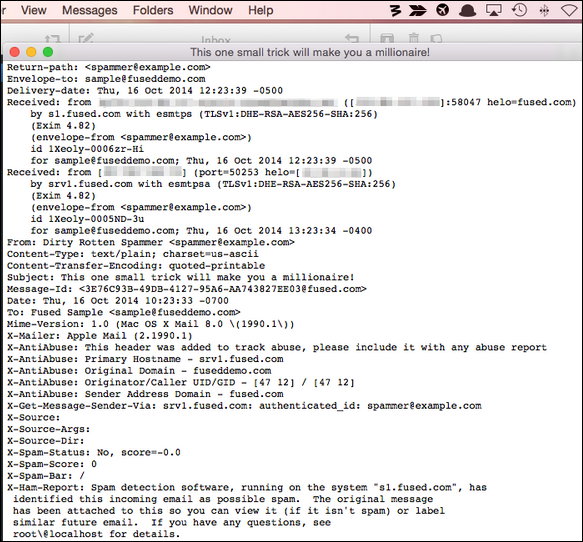This screenshot has width=583, height=542.
Task: Click the Subject header line
Action: point(180,277)
